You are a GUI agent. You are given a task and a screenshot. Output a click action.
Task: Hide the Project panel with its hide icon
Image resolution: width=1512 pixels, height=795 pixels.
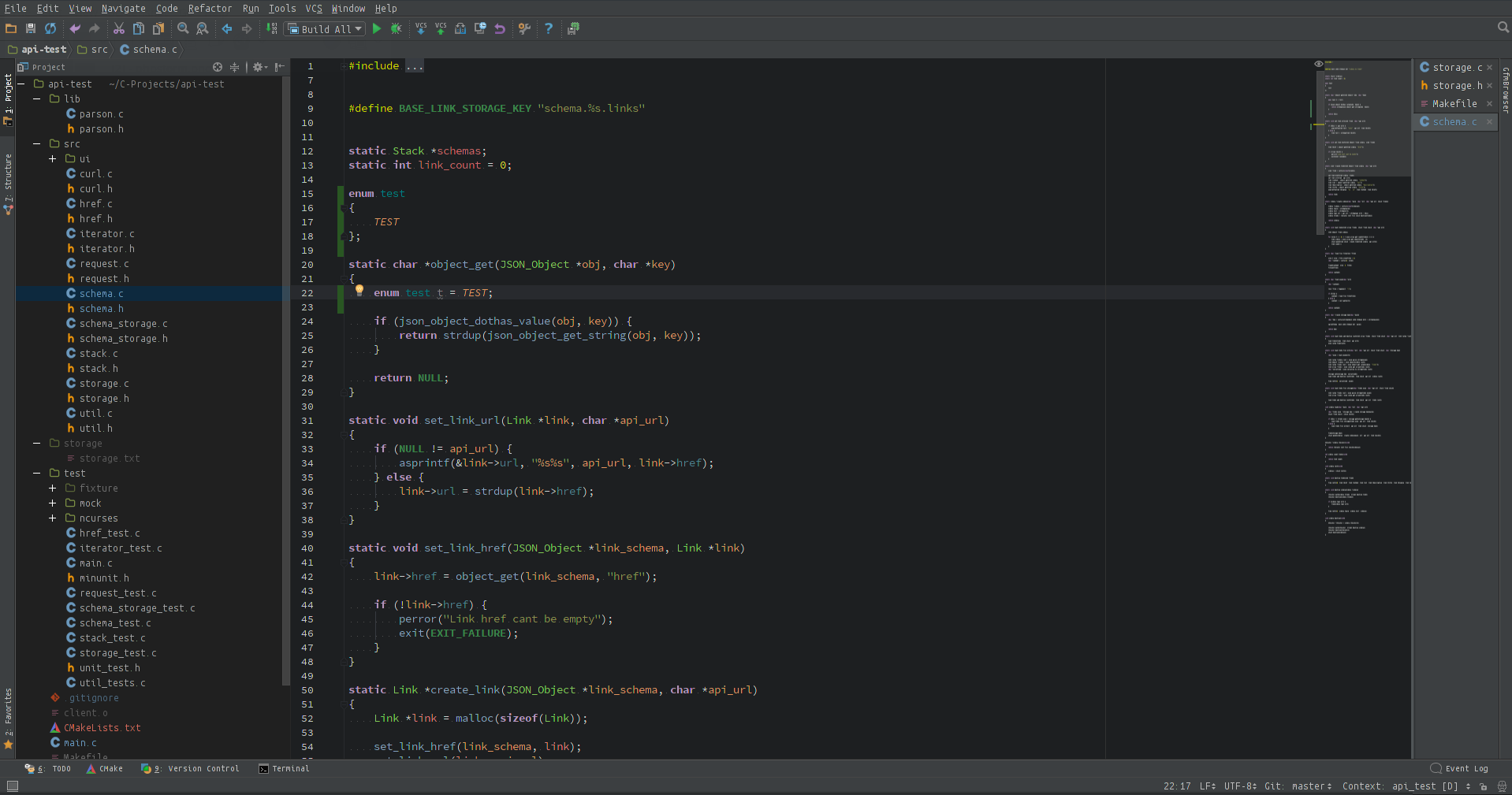point(279,67)
